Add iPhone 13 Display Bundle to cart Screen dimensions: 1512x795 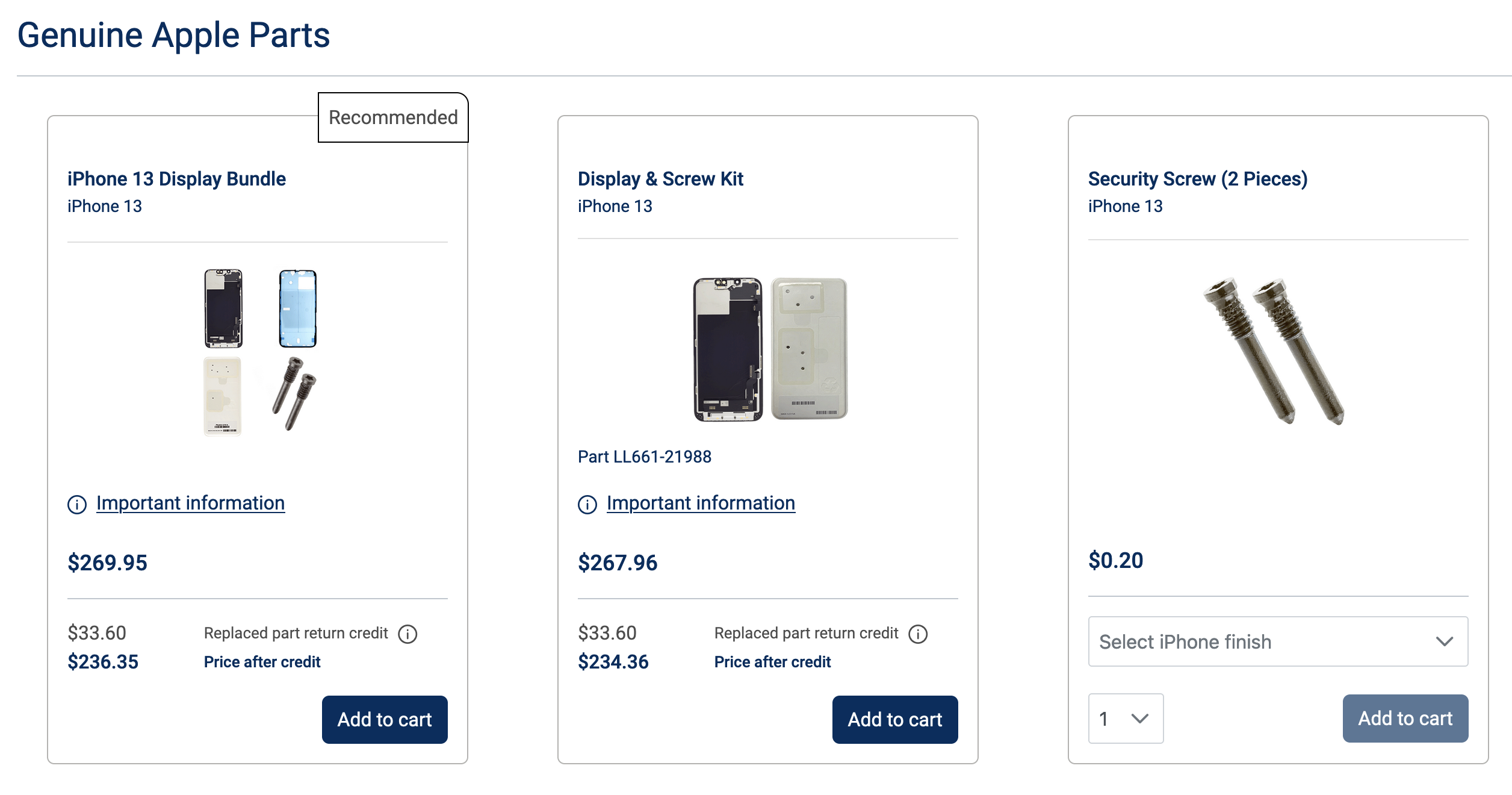[385, 719]
